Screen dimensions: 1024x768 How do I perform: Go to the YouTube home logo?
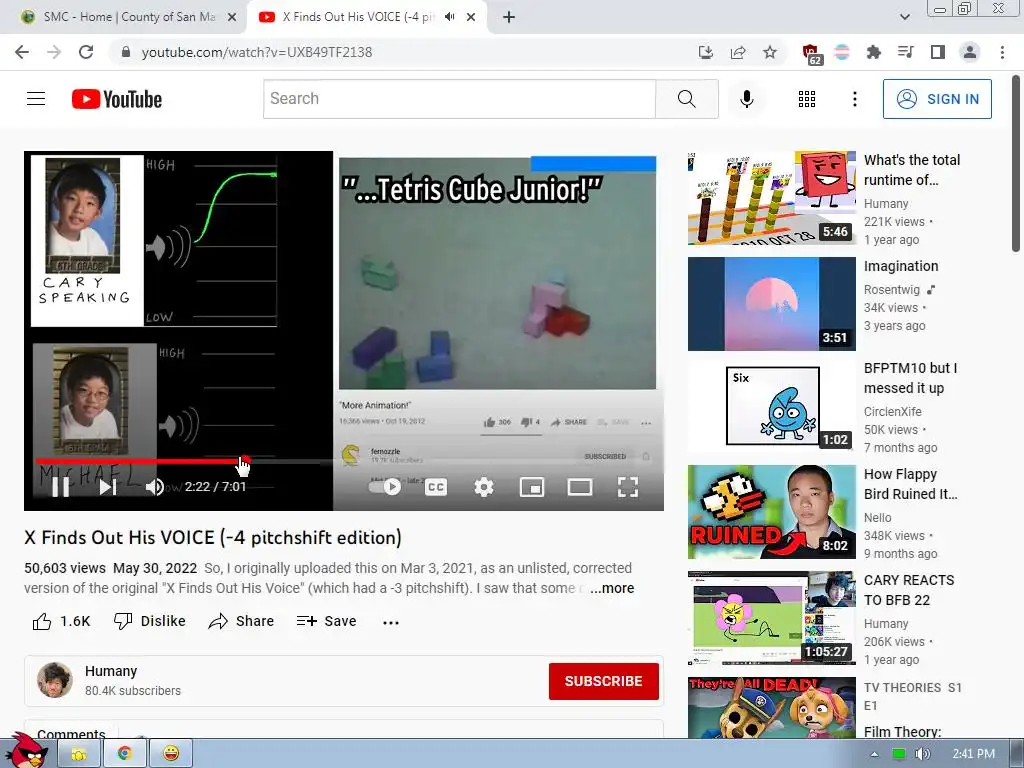pyautogui.click(x=117, y=99)
